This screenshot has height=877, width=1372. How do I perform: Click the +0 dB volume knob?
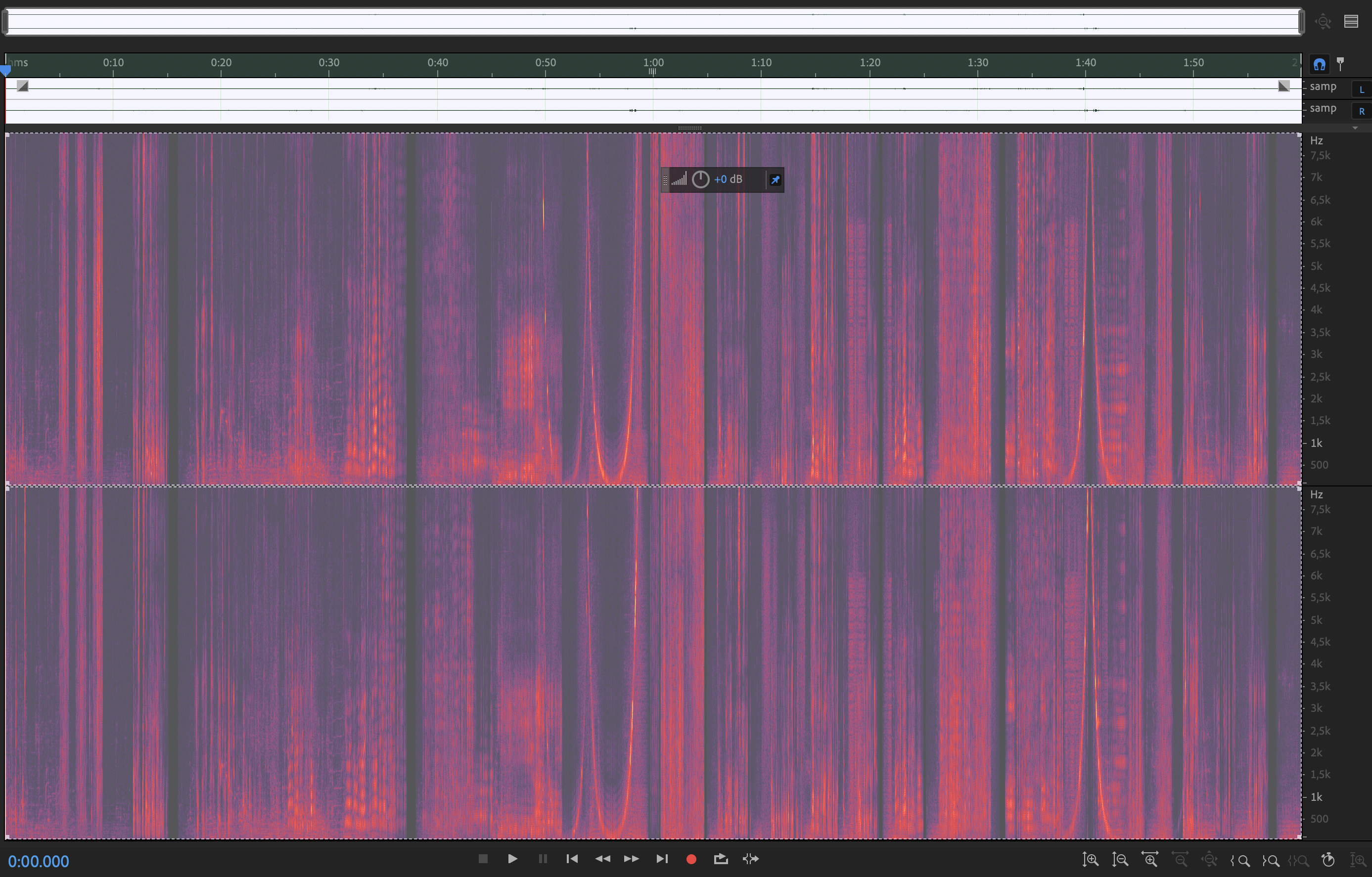[x=700, y=180]
